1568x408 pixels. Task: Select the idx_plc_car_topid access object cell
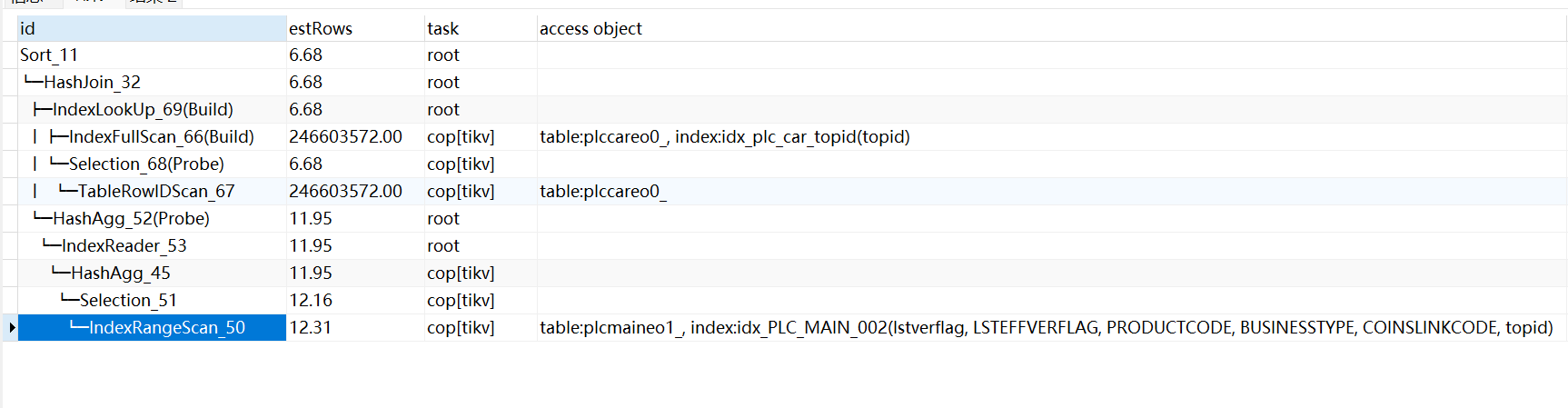(x=724, y=137)
